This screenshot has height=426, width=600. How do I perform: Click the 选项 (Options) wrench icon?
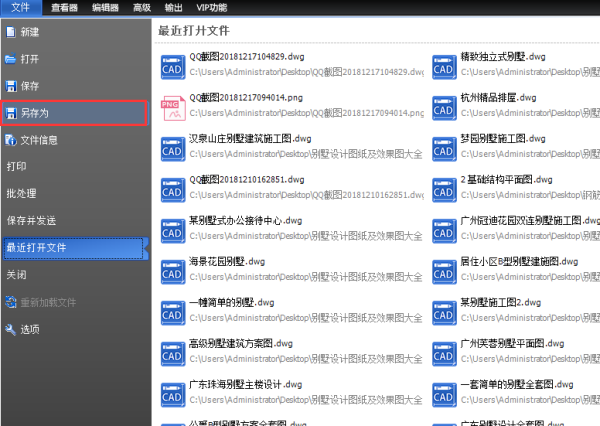(x=11, y=329)
